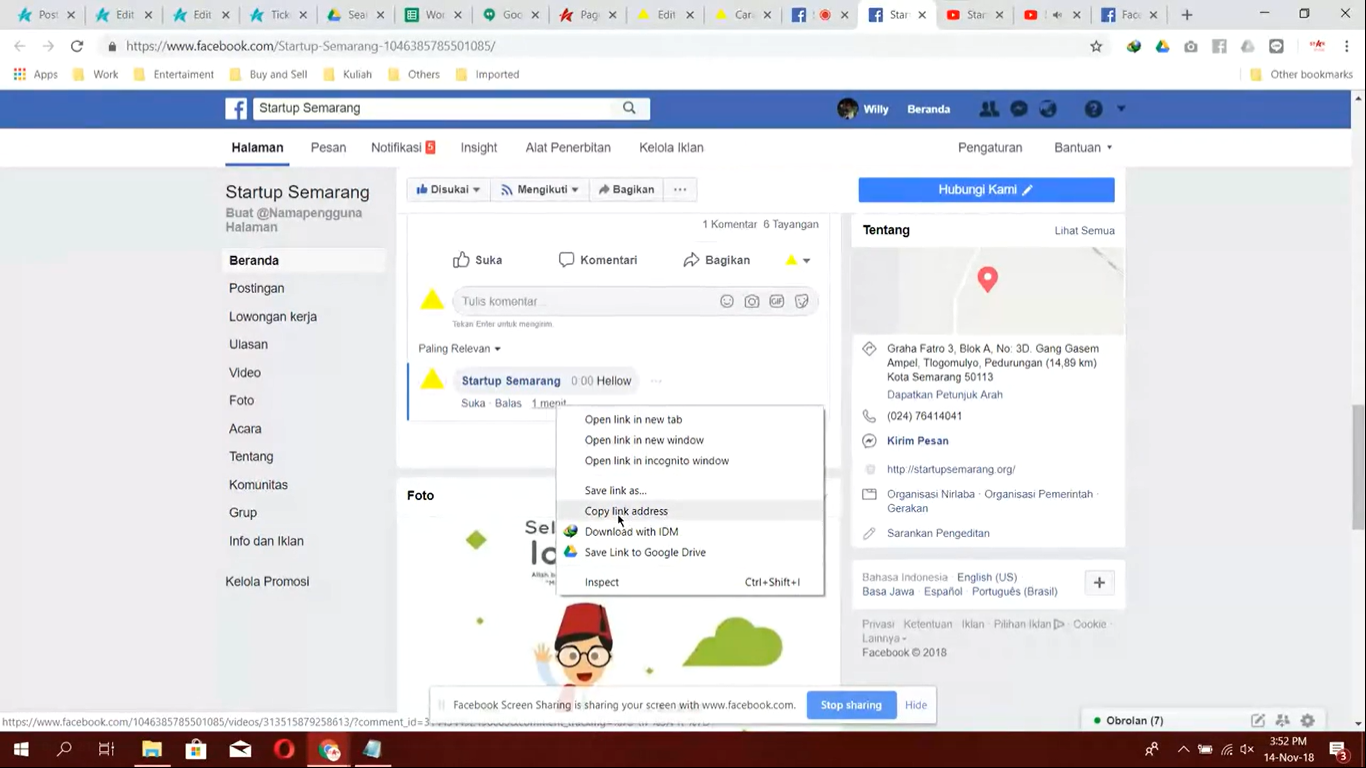Open comment options ellipsis next to Hellow

tap(656, 381)
